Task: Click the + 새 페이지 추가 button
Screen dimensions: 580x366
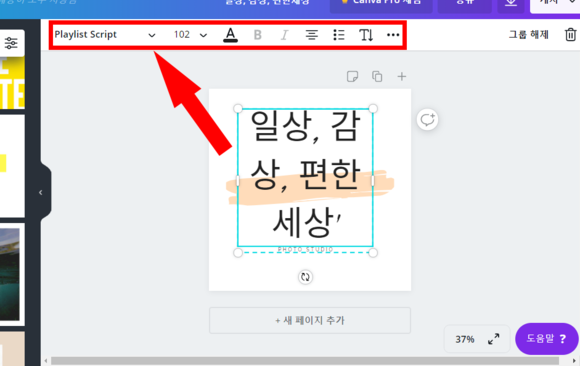Action: click(x=310, y=320)
